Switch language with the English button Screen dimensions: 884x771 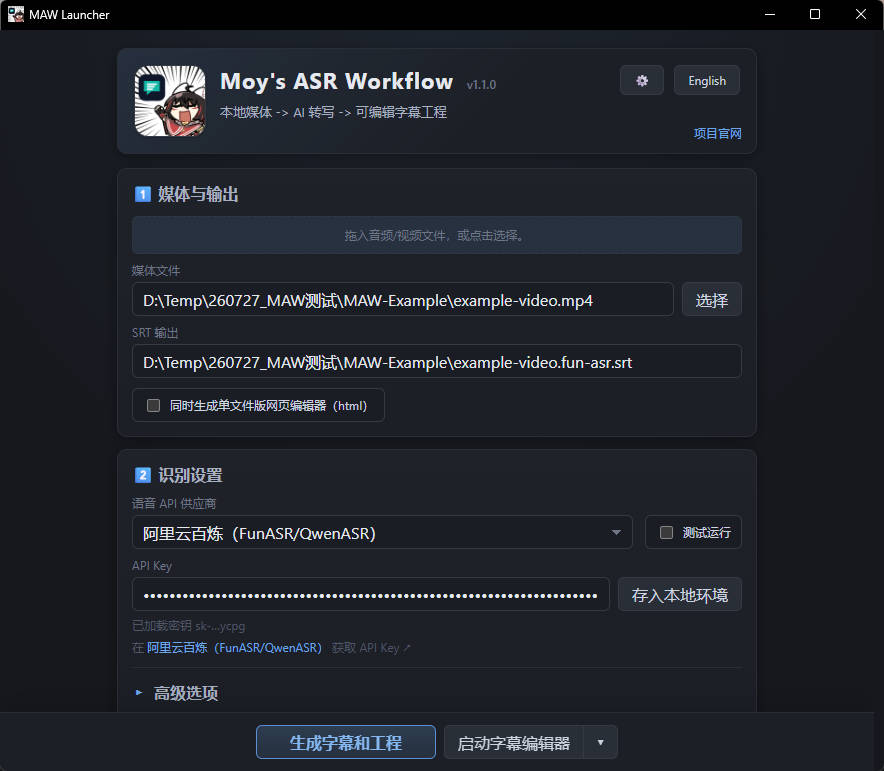click(706, 81)
